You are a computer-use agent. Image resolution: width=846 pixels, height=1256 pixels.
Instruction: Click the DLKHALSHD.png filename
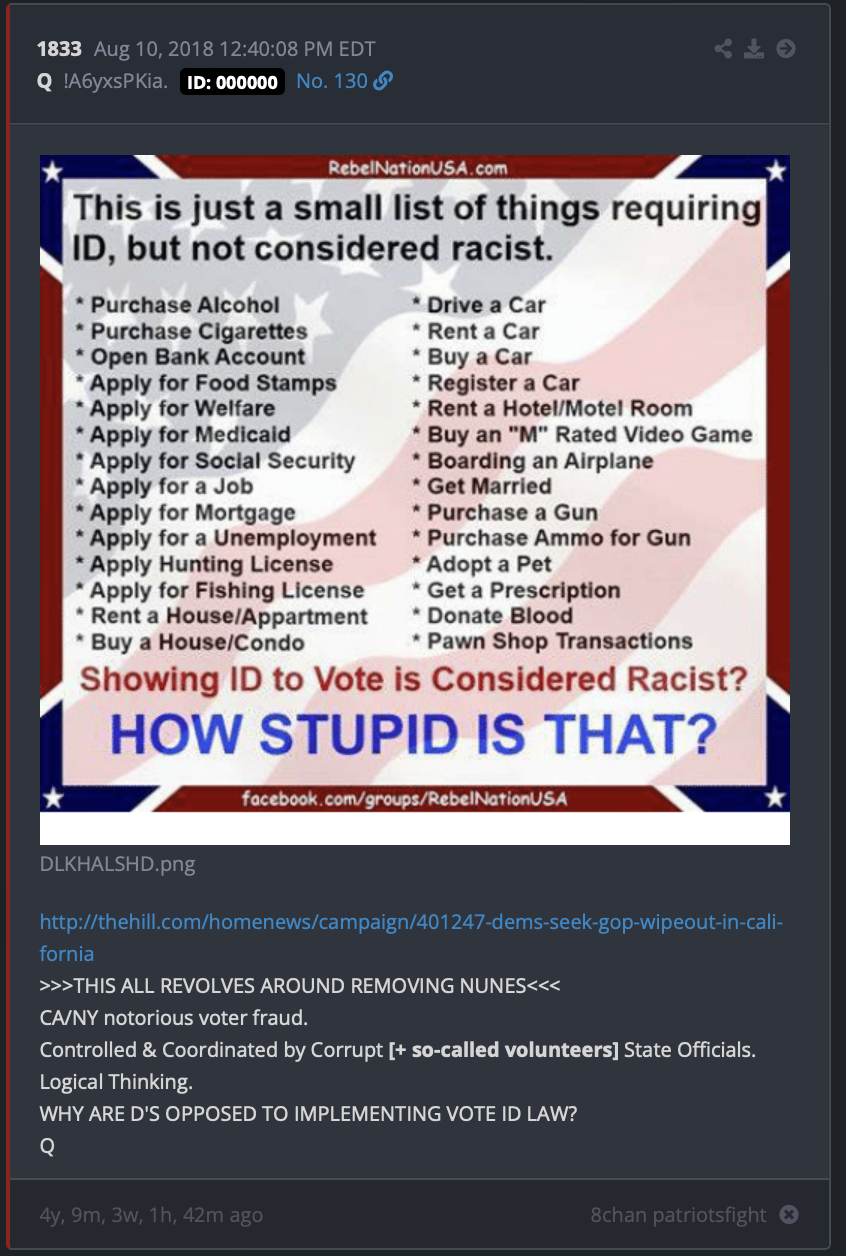tap(118, 865)
